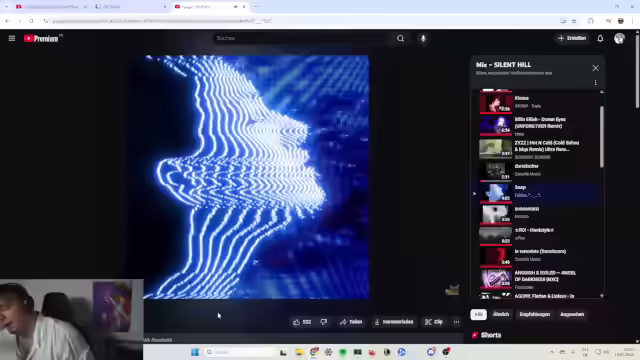The image size is (640, 360).
Task: Open Chrome from the taskbar
Action: 313,352
